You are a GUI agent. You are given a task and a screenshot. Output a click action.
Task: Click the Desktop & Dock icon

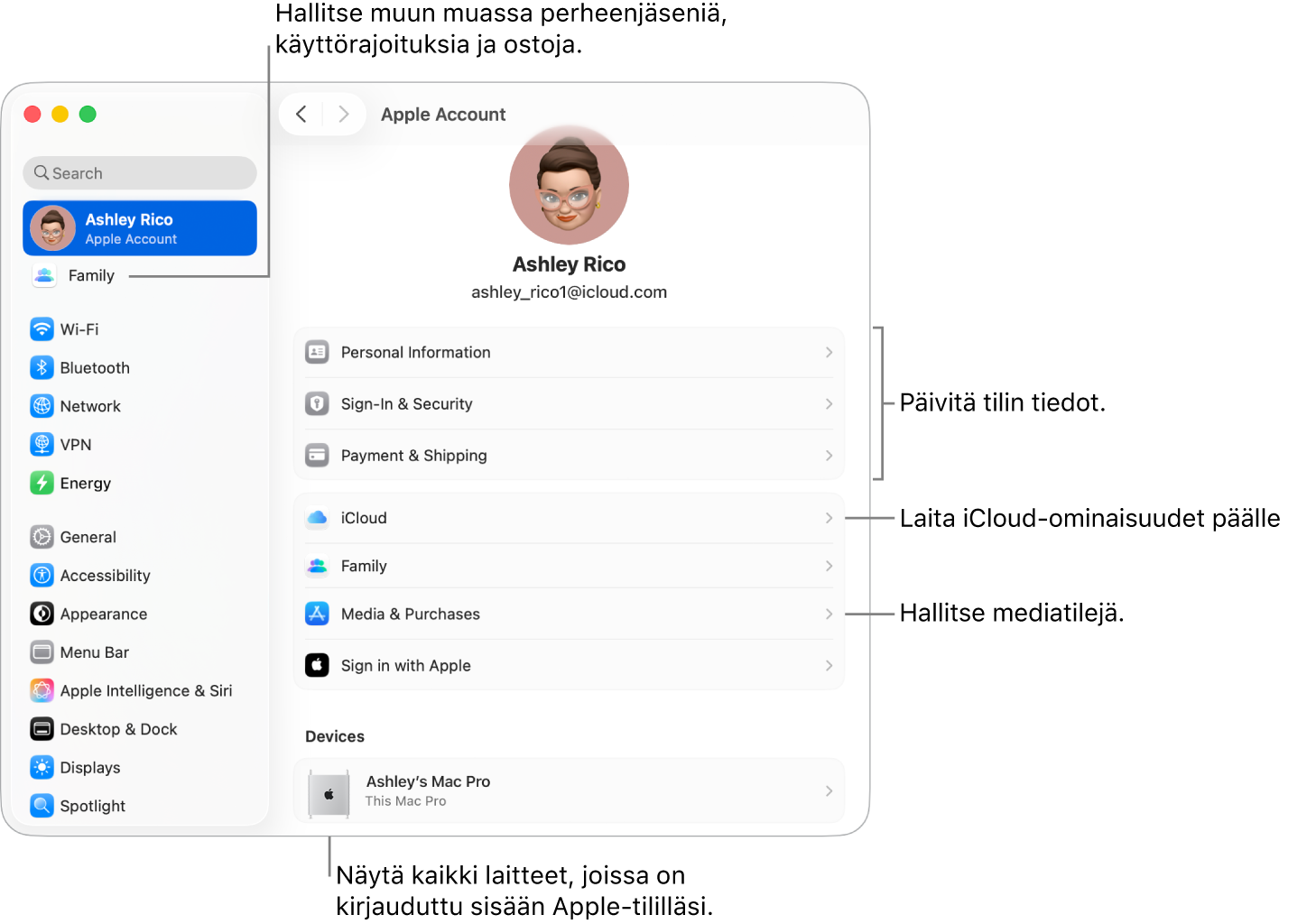tap(42, 728)
